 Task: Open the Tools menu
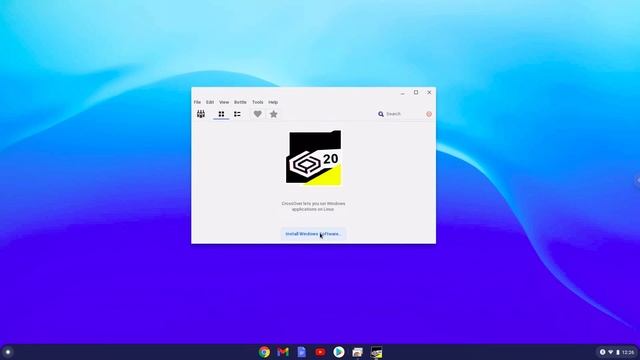coord(258,102)
